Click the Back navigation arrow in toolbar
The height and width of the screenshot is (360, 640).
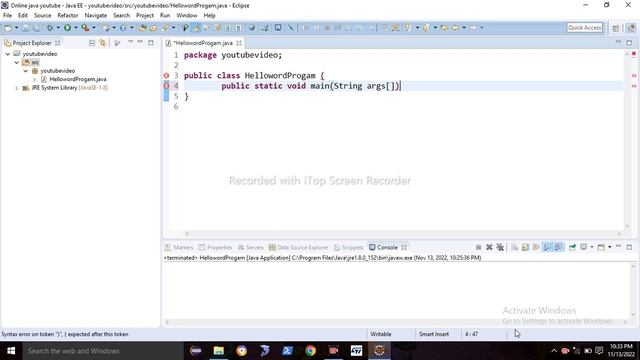pos(455,28)
